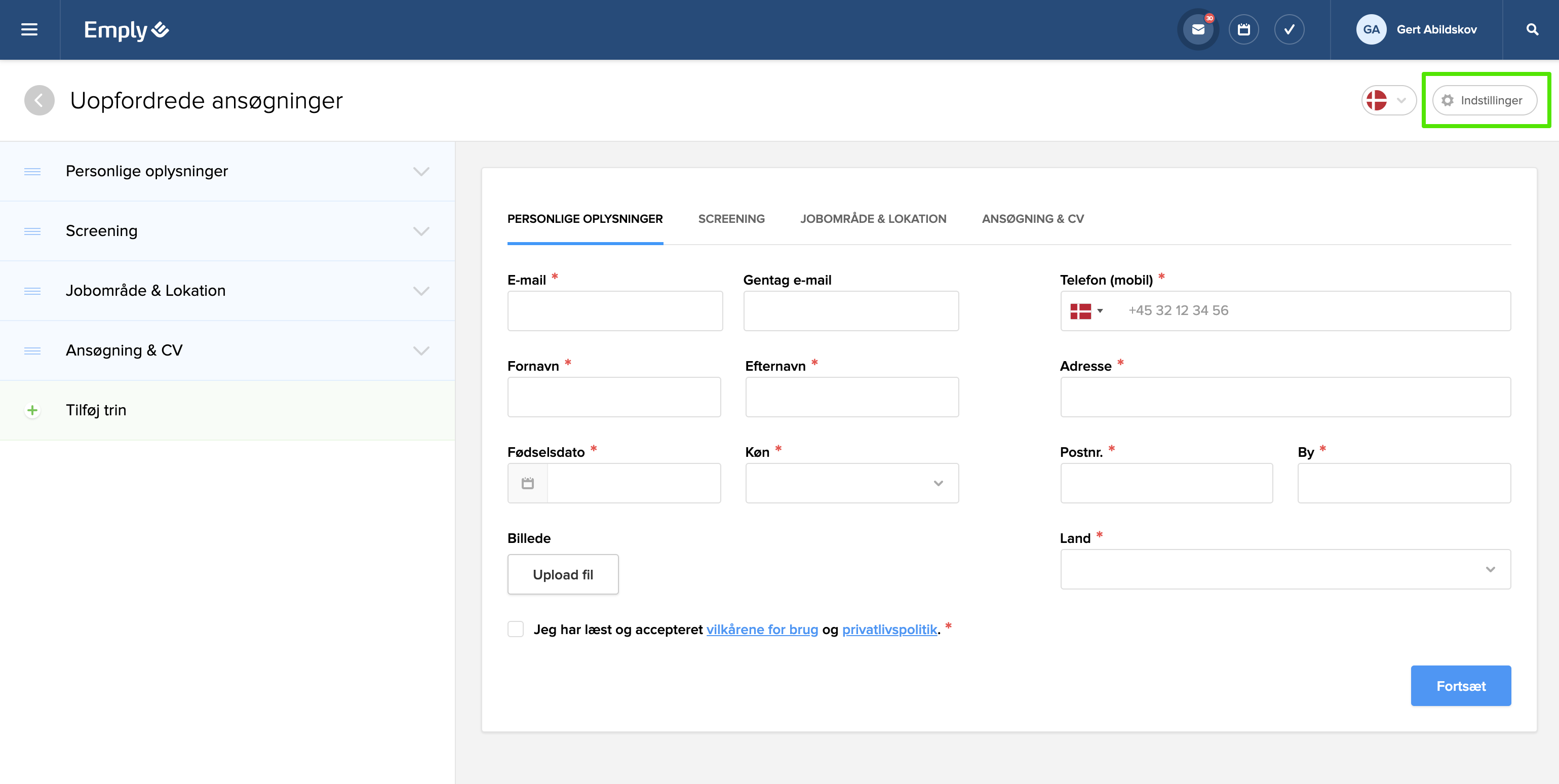This screenshot has height=784, width=1559.
Task: Open the Køn dropdown
Action: coord(851,483)
